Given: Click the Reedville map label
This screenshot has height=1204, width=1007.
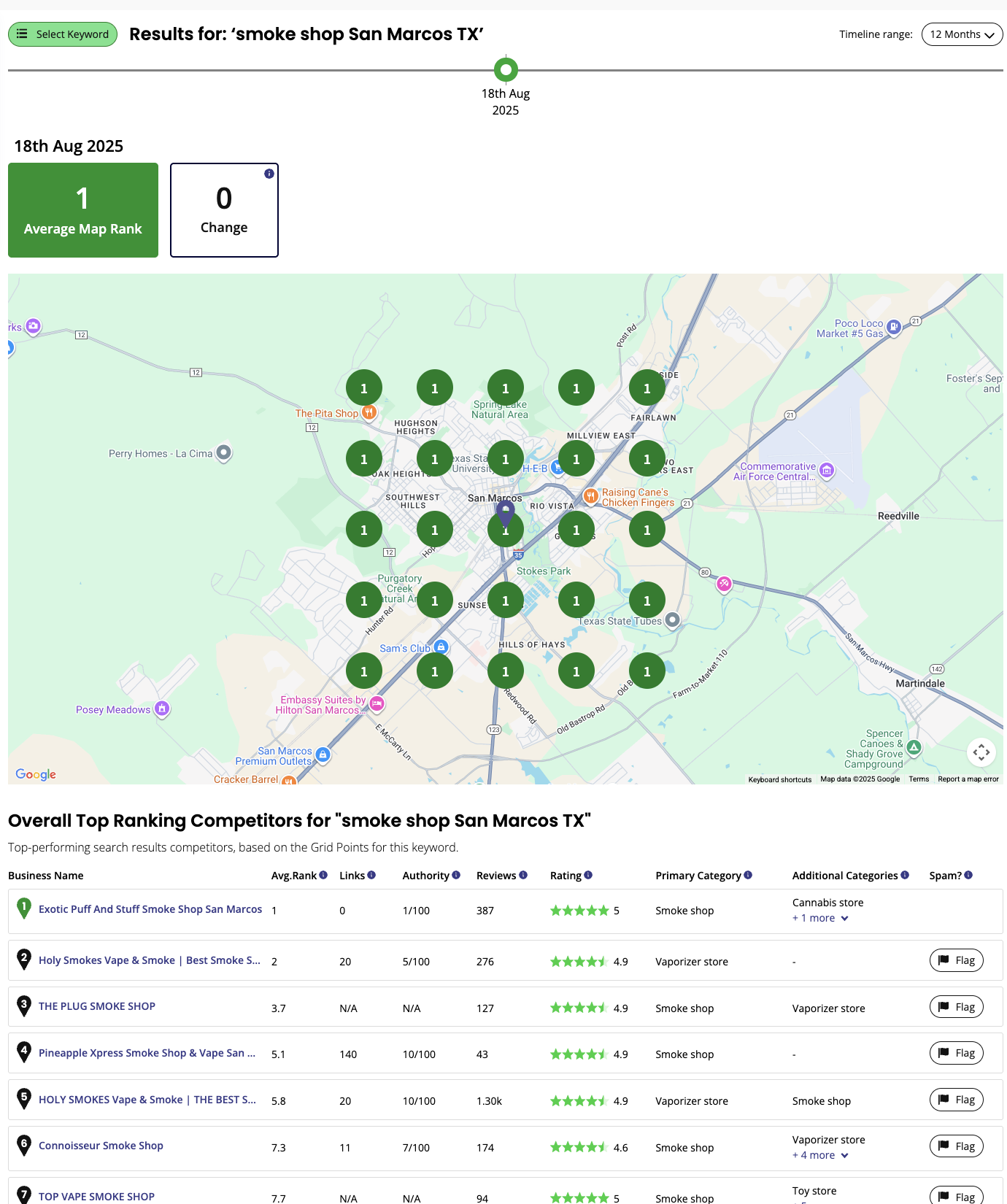Looking at the screenshot, I should point(898,516).
